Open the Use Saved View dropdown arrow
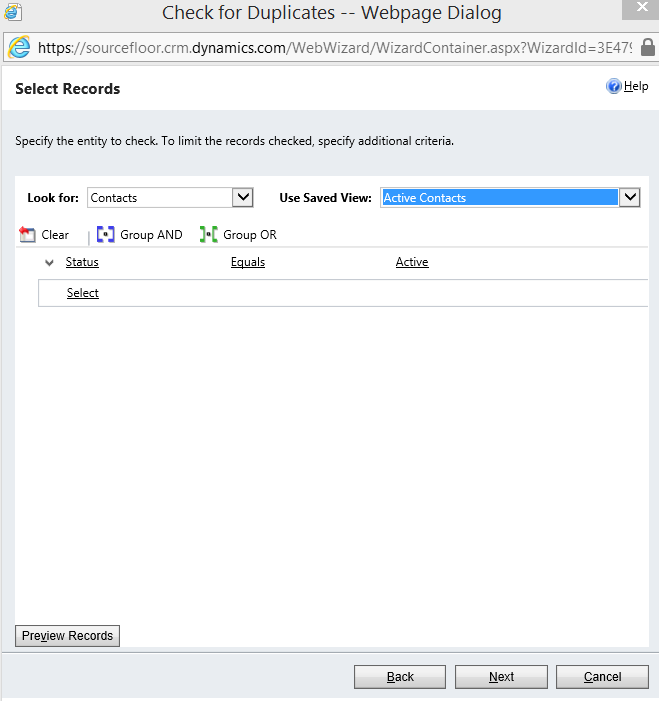Viewport: 659px width, 701px height. 630,197
